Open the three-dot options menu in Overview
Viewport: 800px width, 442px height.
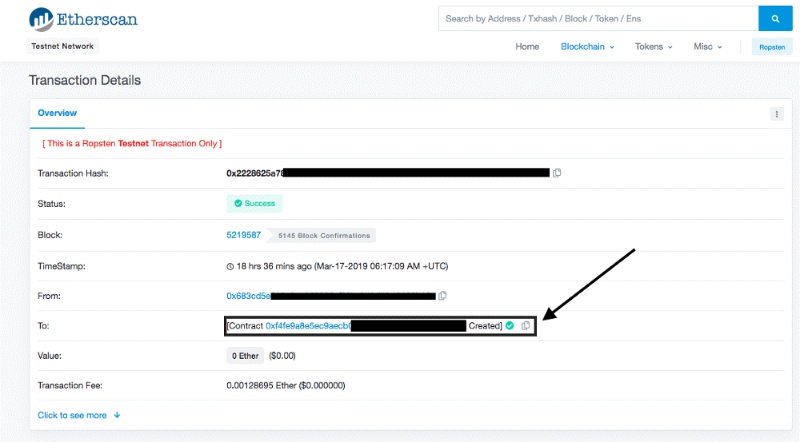coord(776,114)
